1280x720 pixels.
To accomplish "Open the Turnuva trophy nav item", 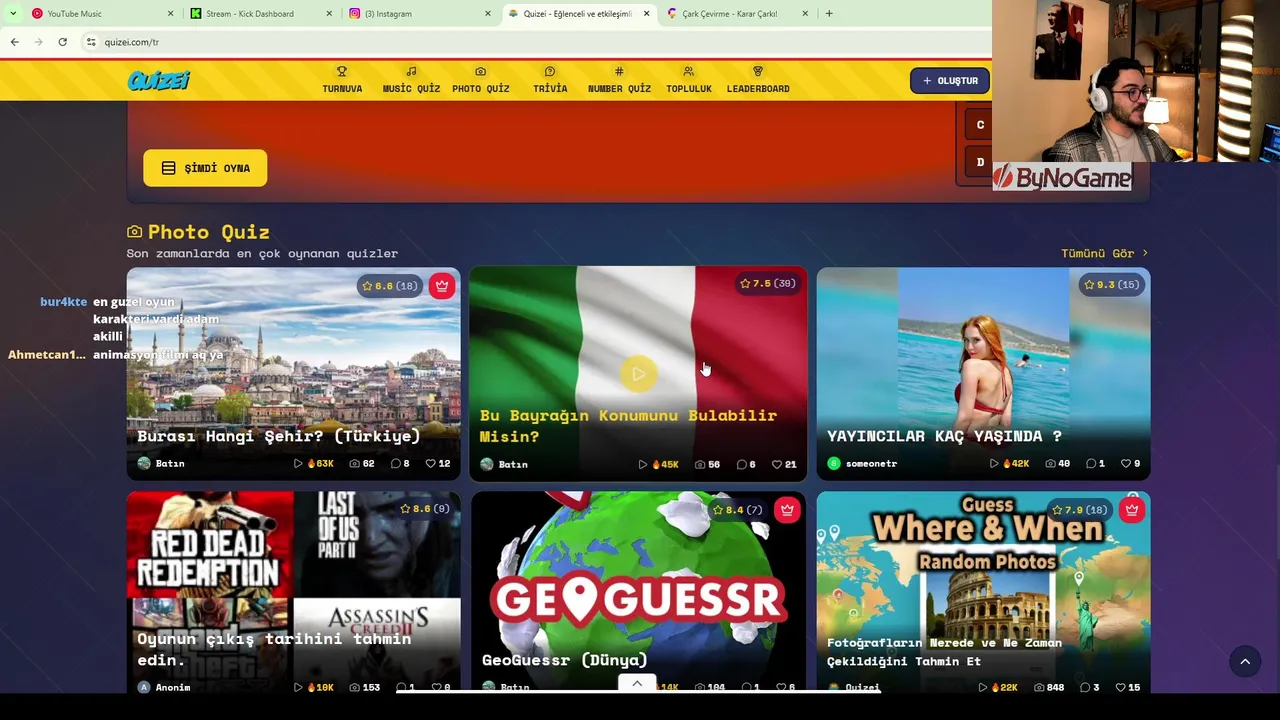I will [342, 80].
